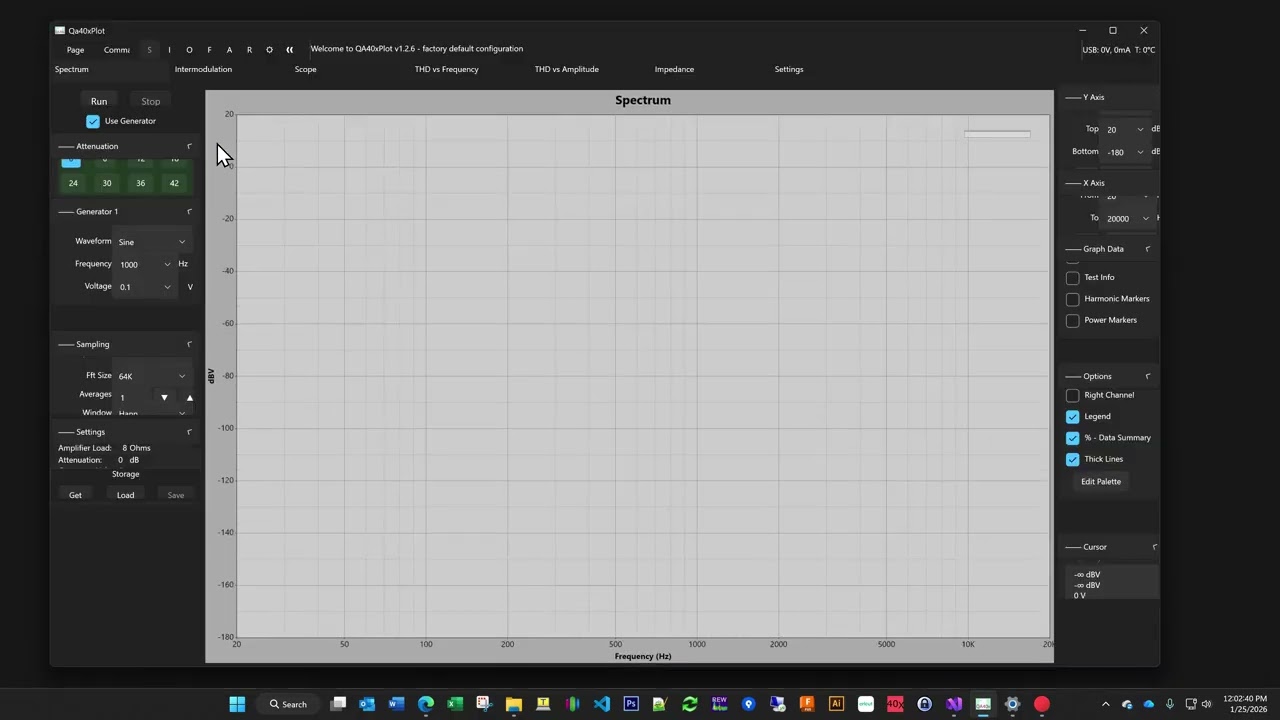Open the Y Axis Top dropdown
The height and width of the screenshot is (720, 1280).
1125,129
